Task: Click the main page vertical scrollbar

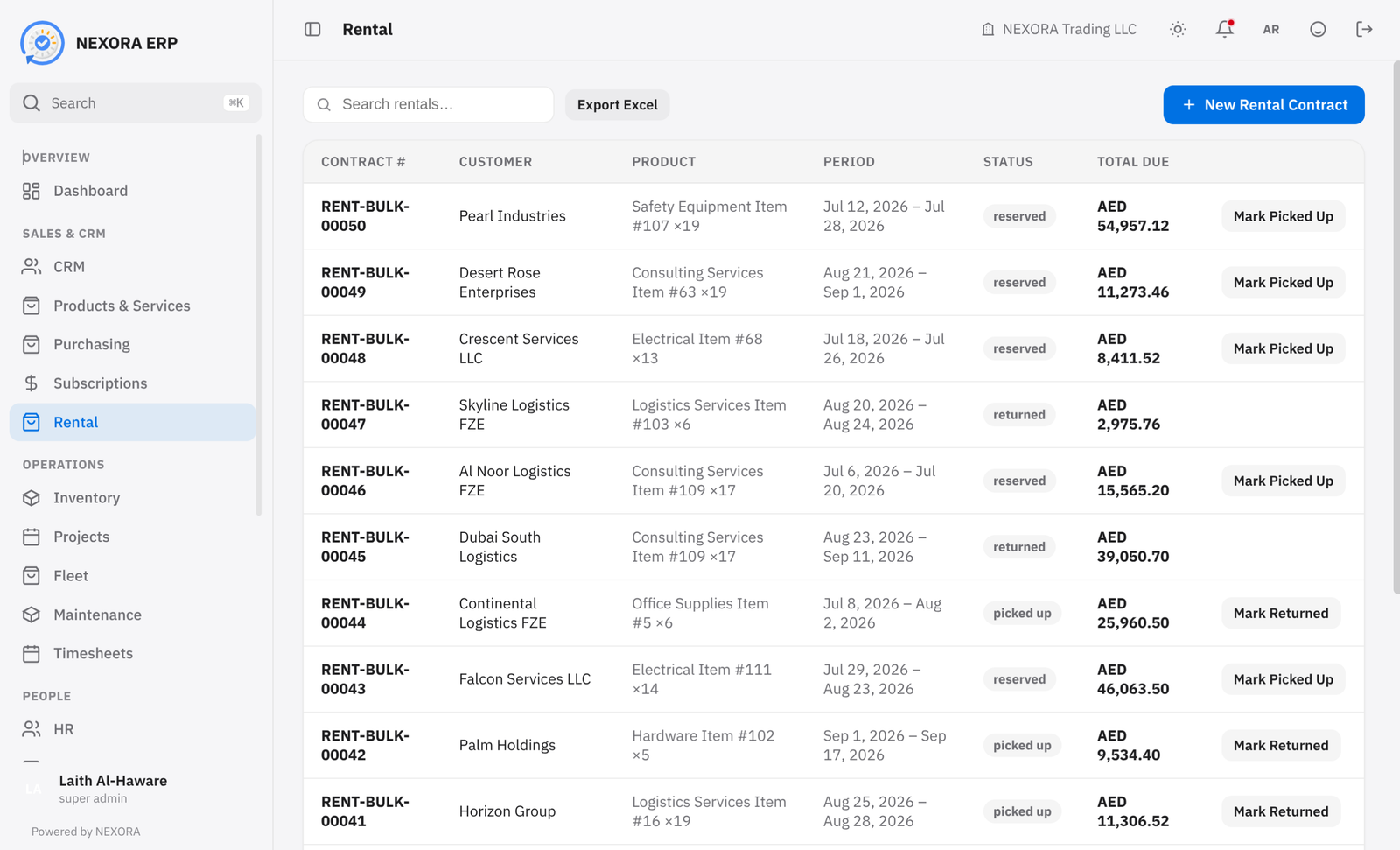Action: coord(1396,328)
